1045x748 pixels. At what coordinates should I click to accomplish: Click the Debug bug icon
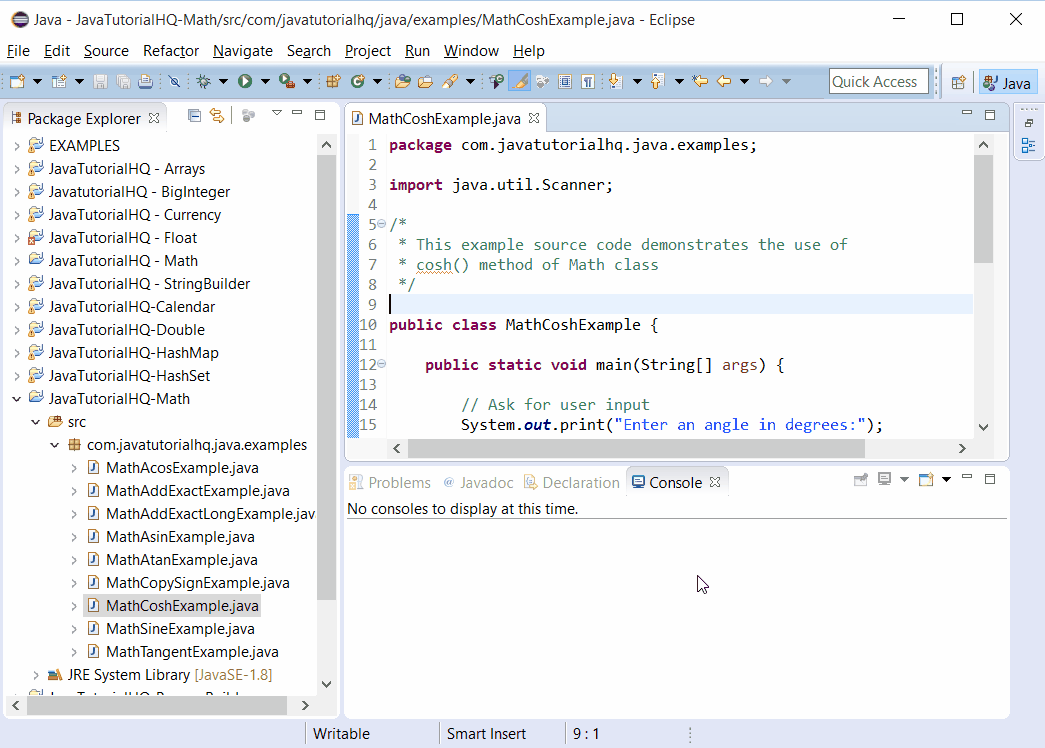click(x=204, y=81)
